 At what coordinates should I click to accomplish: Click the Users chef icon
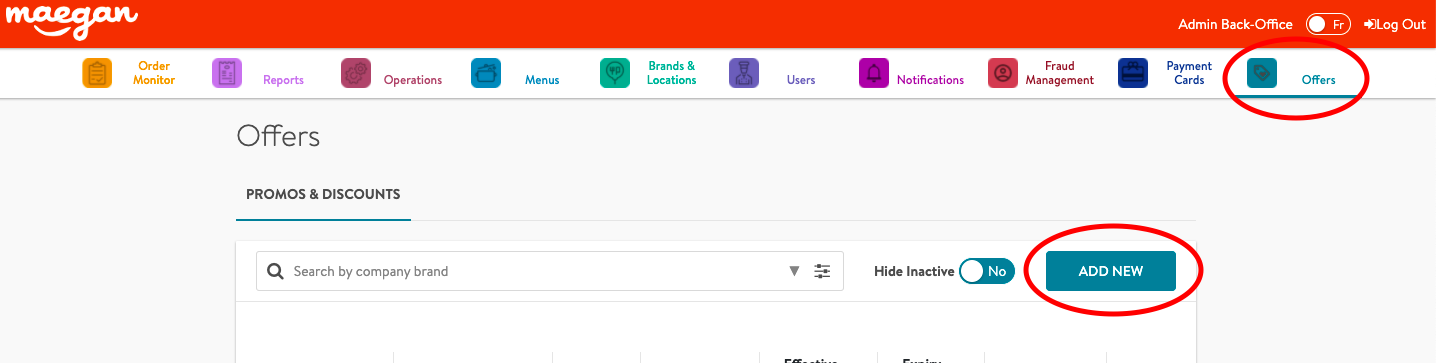(744, 73)
